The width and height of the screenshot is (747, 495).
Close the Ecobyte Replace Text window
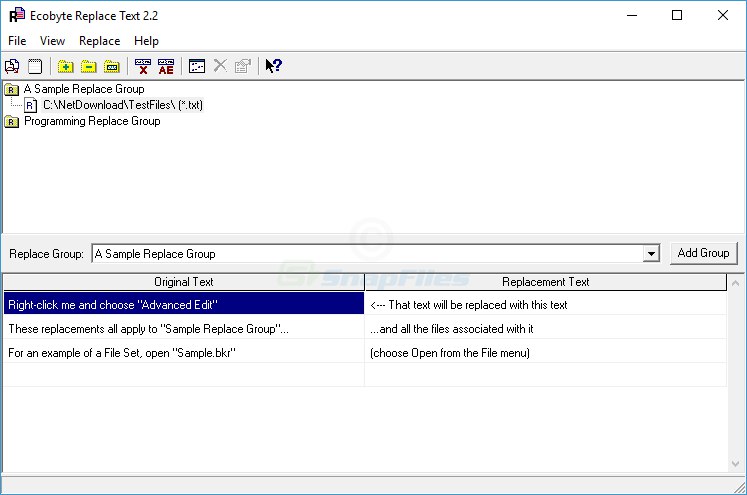(723, 15)
